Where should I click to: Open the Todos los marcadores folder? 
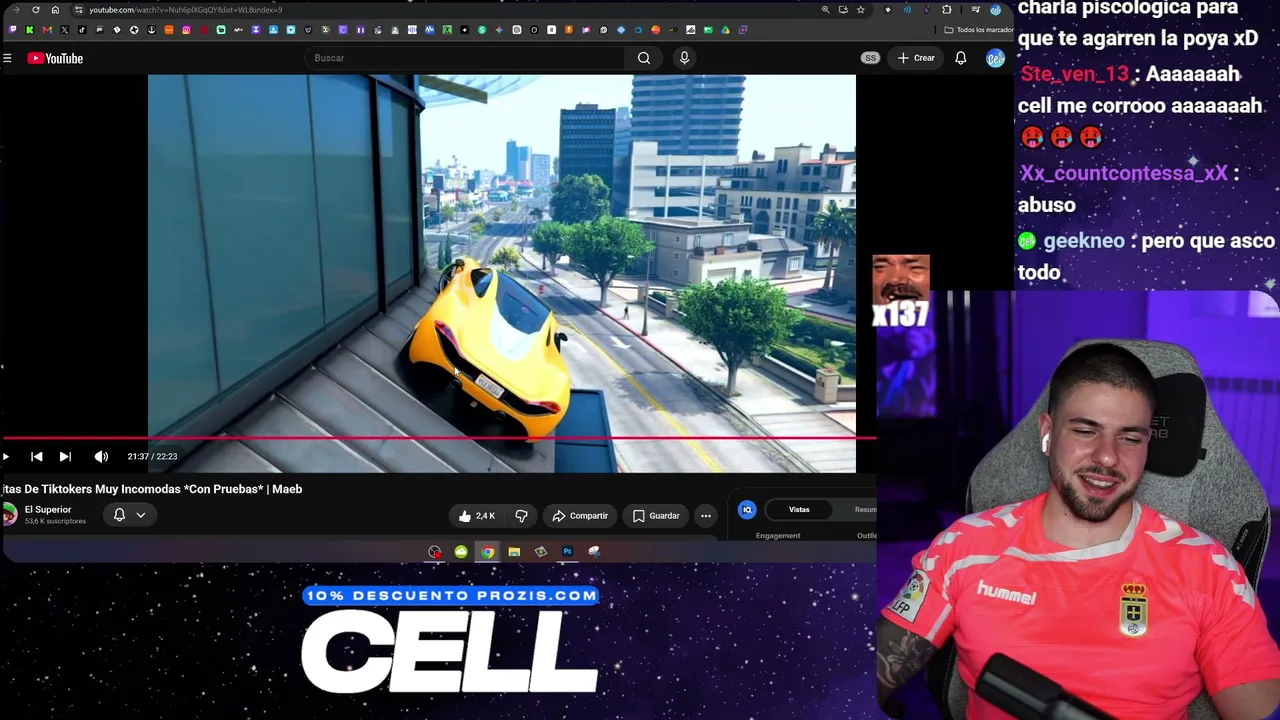(978, 30)
